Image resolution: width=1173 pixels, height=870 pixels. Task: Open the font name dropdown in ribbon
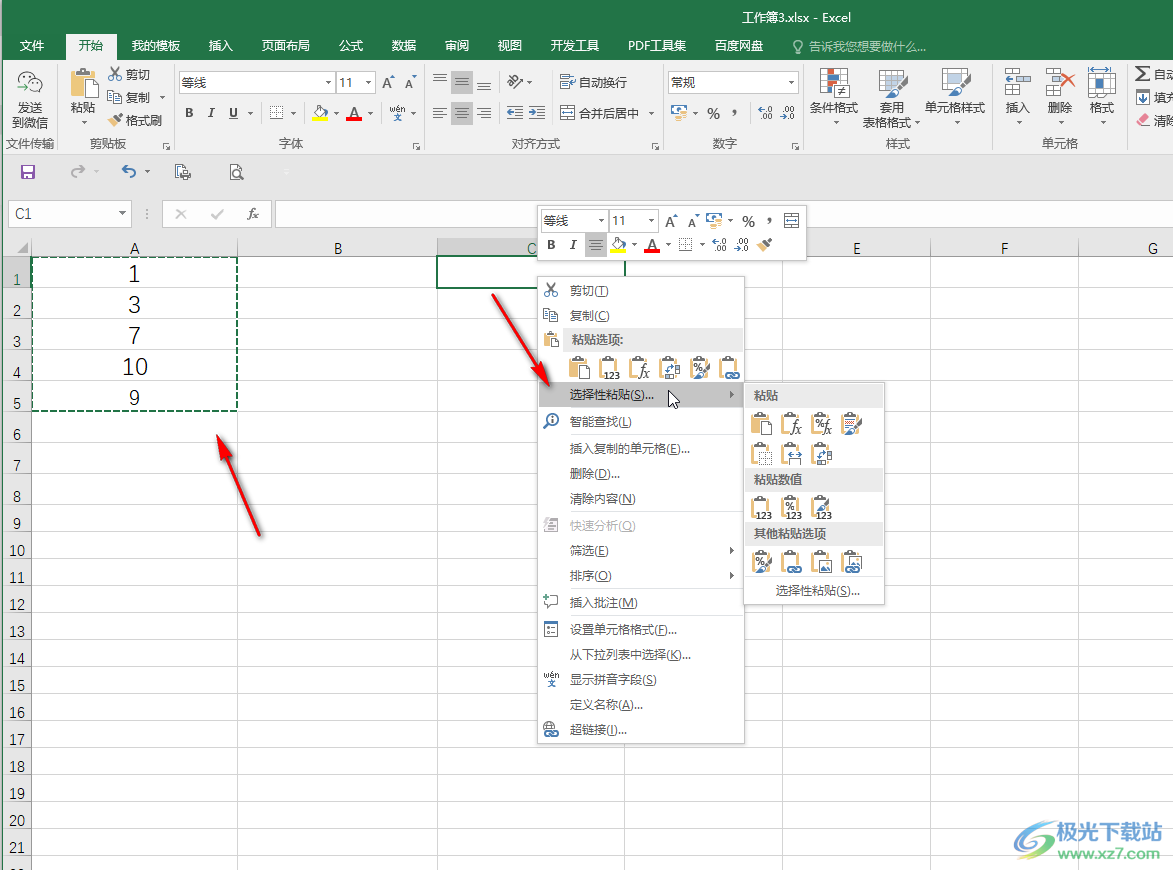point(328,83)
